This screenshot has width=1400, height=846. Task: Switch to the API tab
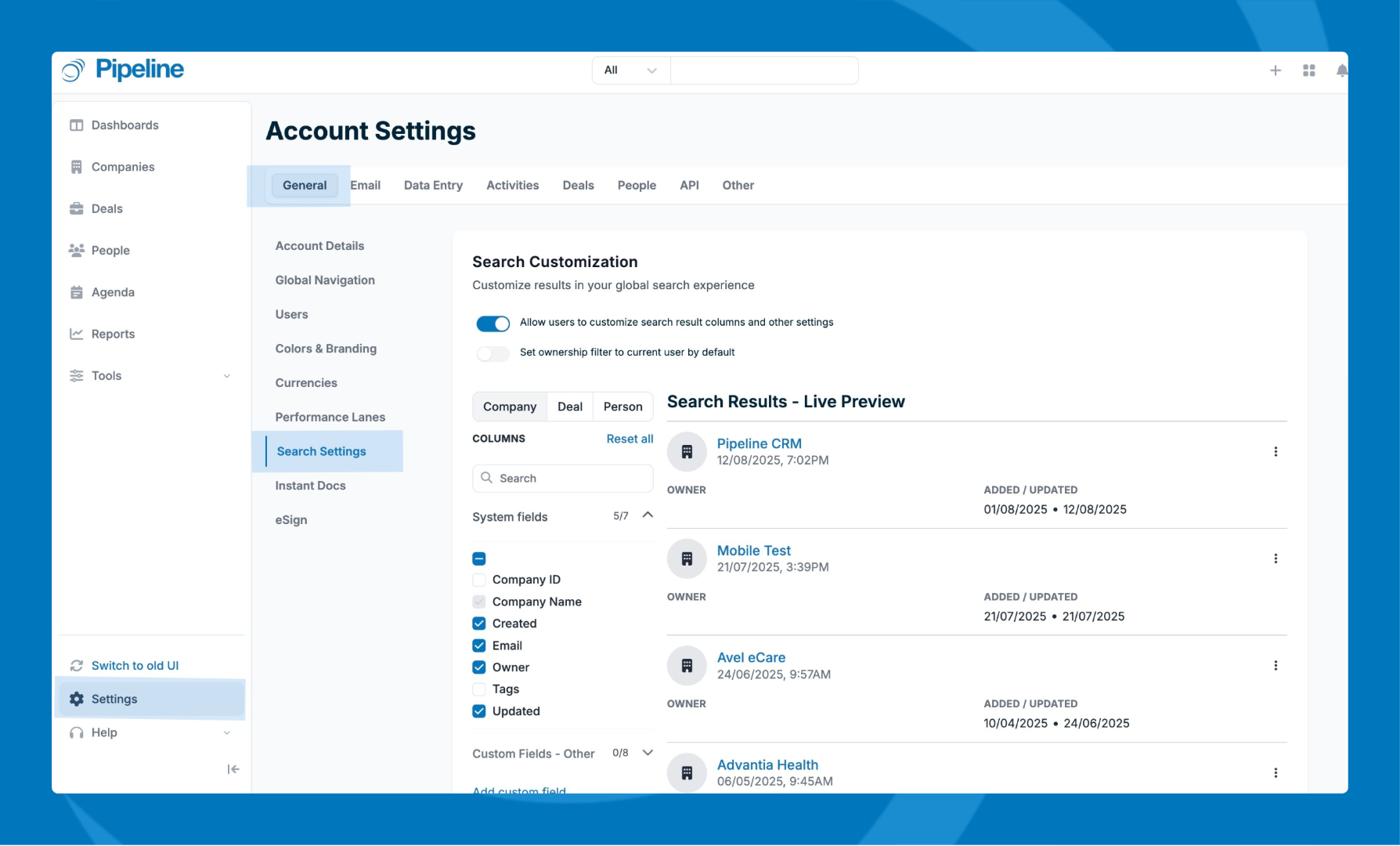[689, 186]
